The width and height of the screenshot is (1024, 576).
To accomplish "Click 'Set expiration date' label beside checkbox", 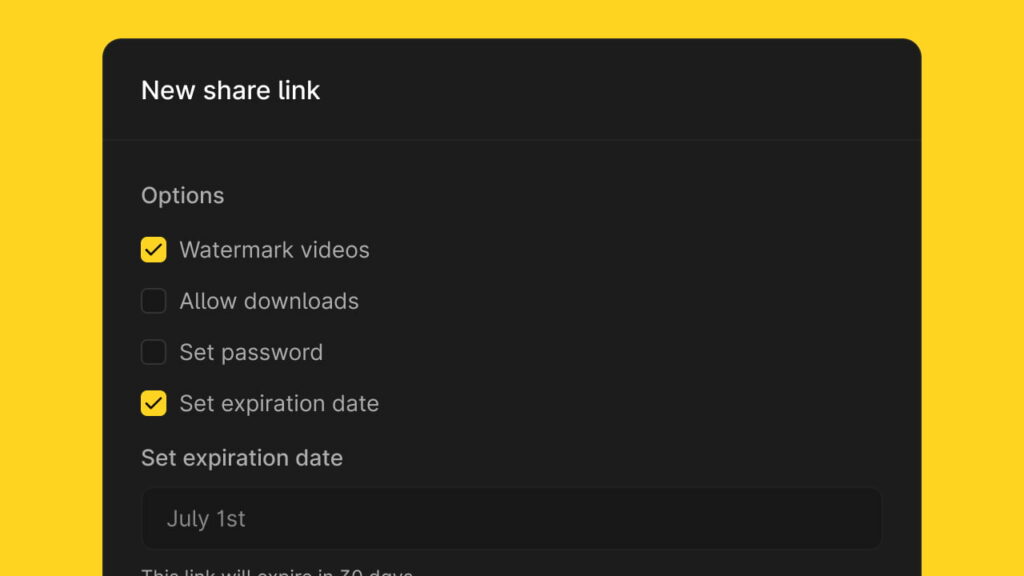I will pyautogui.click(x=279, y=404).
